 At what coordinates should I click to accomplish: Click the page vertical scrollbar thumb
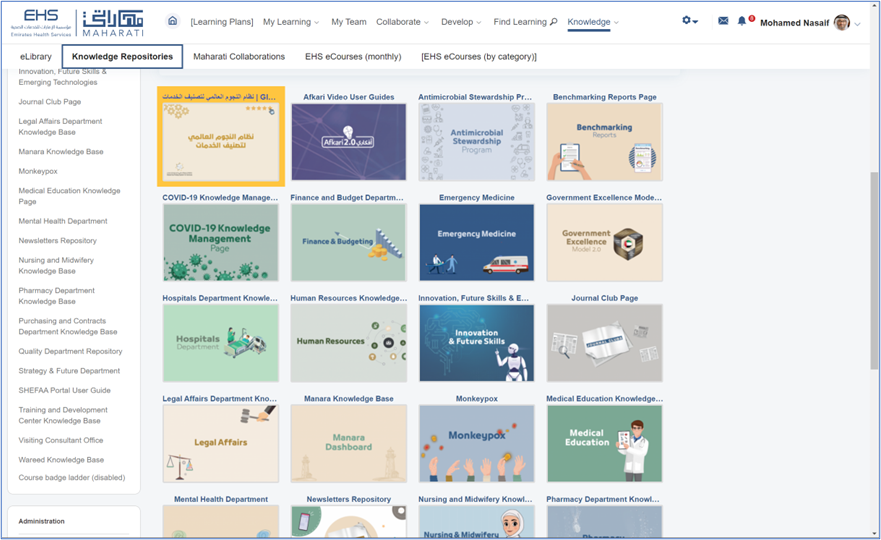874,271
